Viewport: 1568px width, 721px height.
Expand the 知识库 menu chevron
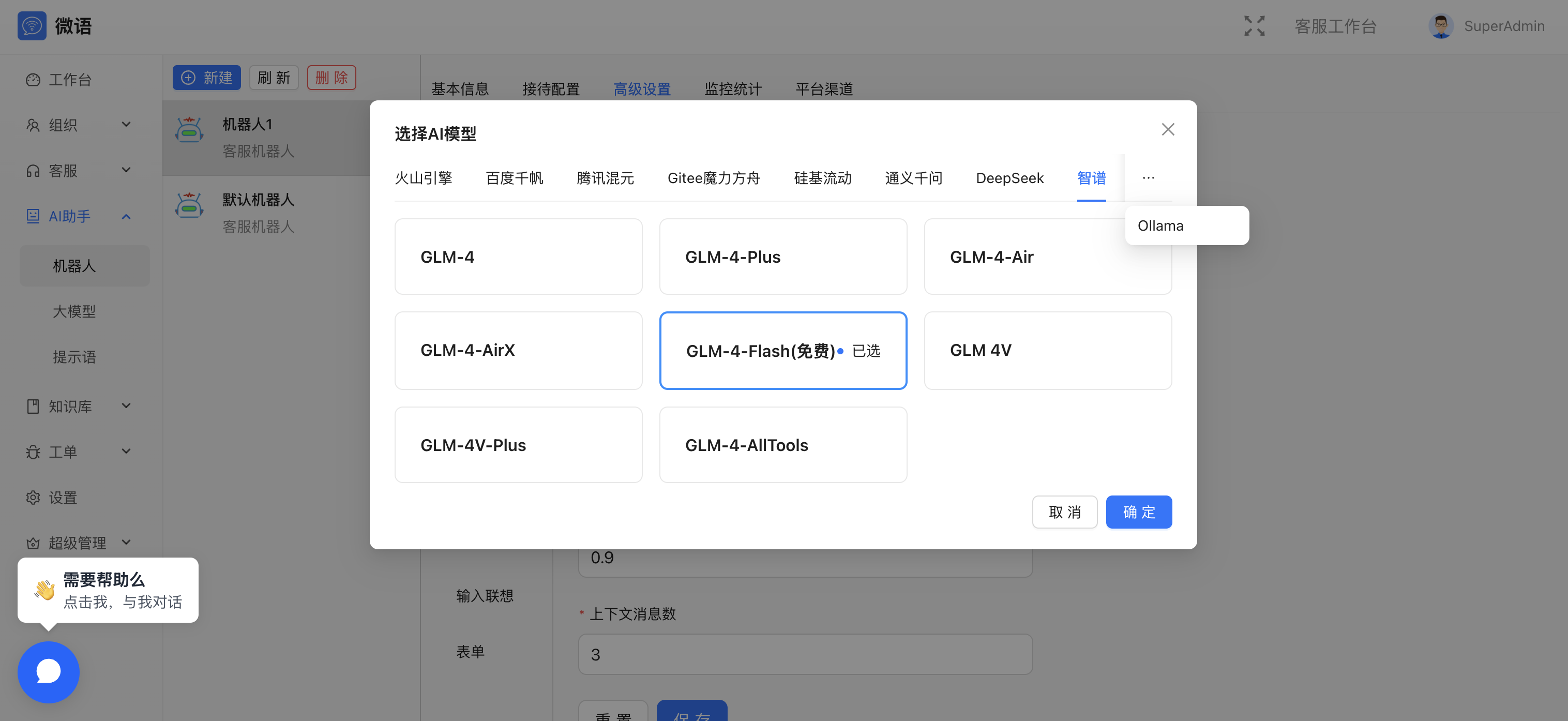[126, 405]
